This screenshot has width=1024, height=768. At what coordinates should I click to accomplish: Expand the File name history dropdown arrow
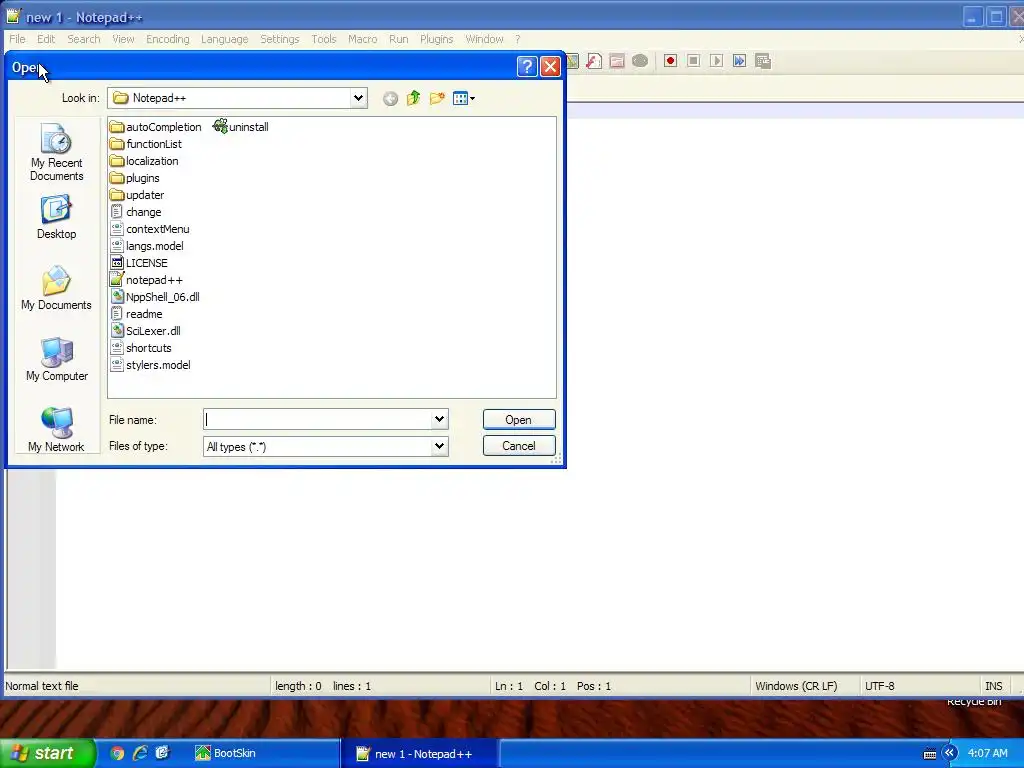point(440,419)
